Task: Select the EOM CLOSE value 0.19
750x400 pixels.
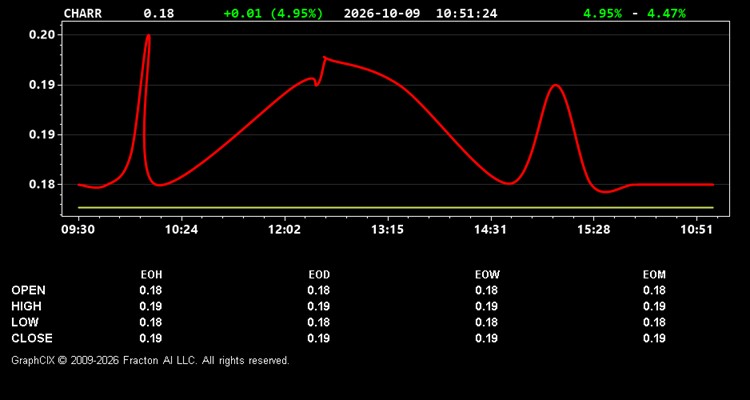Action: pos(654,338)
